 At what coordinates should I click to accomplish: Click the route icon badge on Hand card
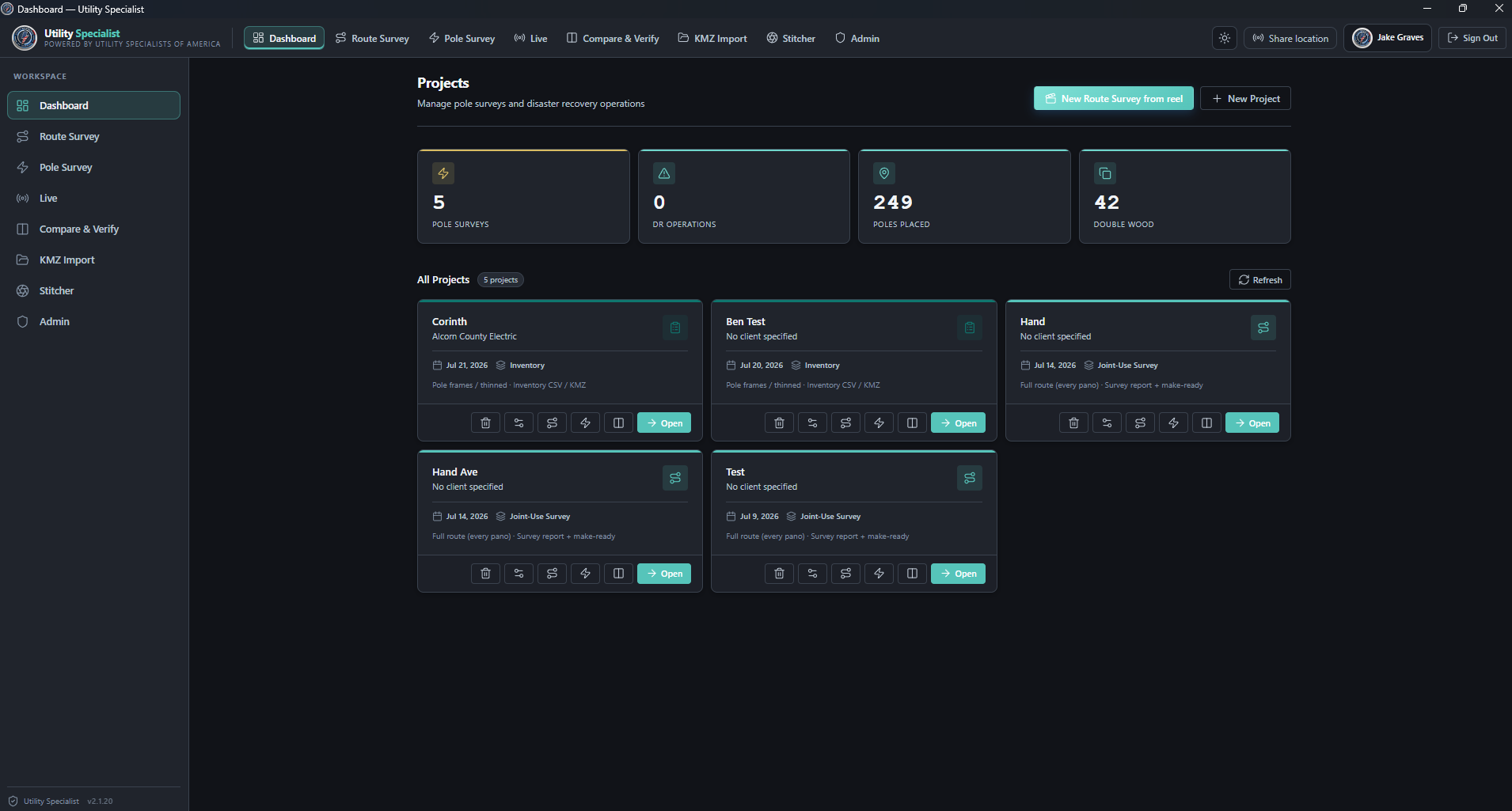(1263, 328)
